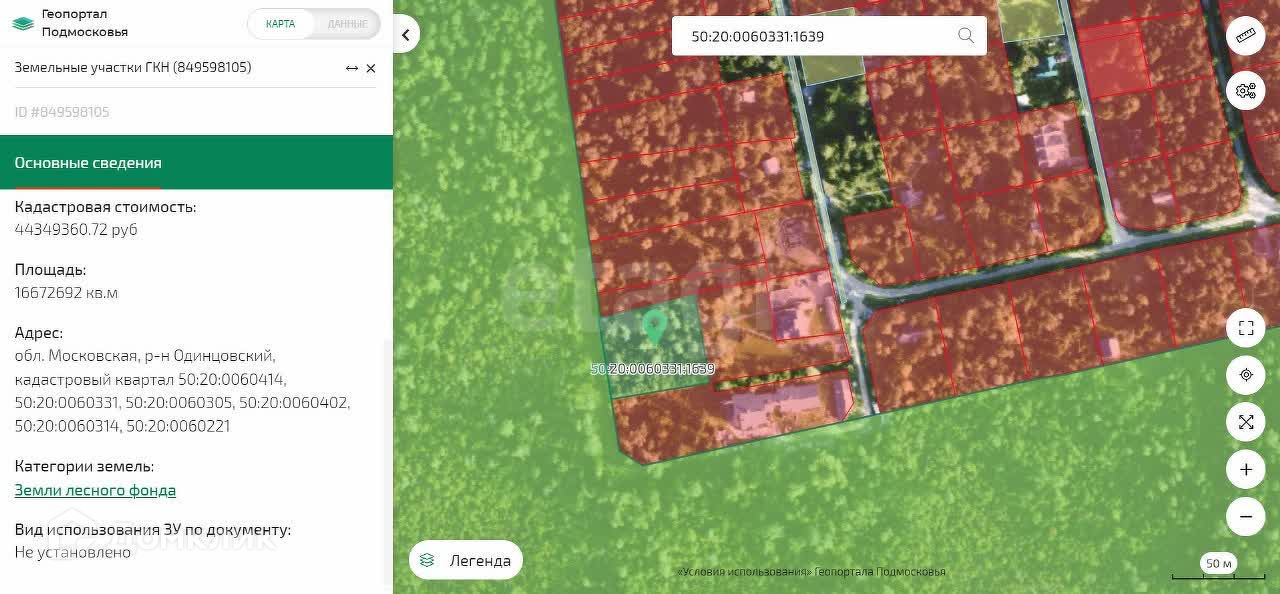Switch to ДАННЫЕ data mode
Screen dimensions: 1280x594
pos(347,24)
